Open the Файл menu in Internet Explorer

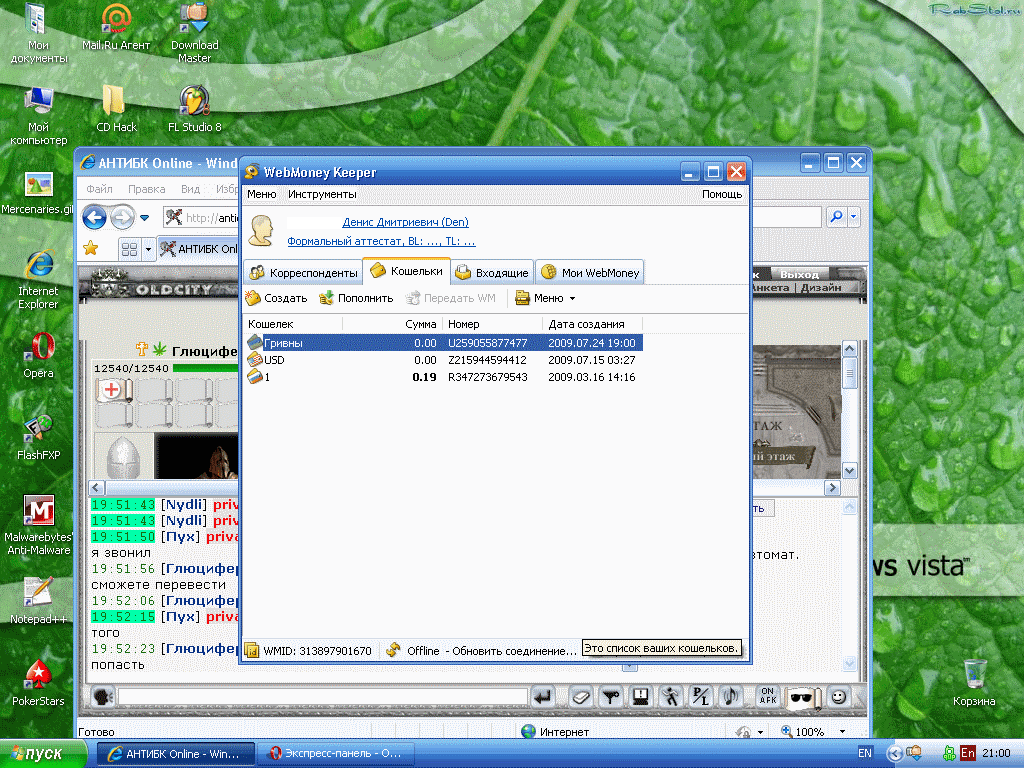[99, 189]
